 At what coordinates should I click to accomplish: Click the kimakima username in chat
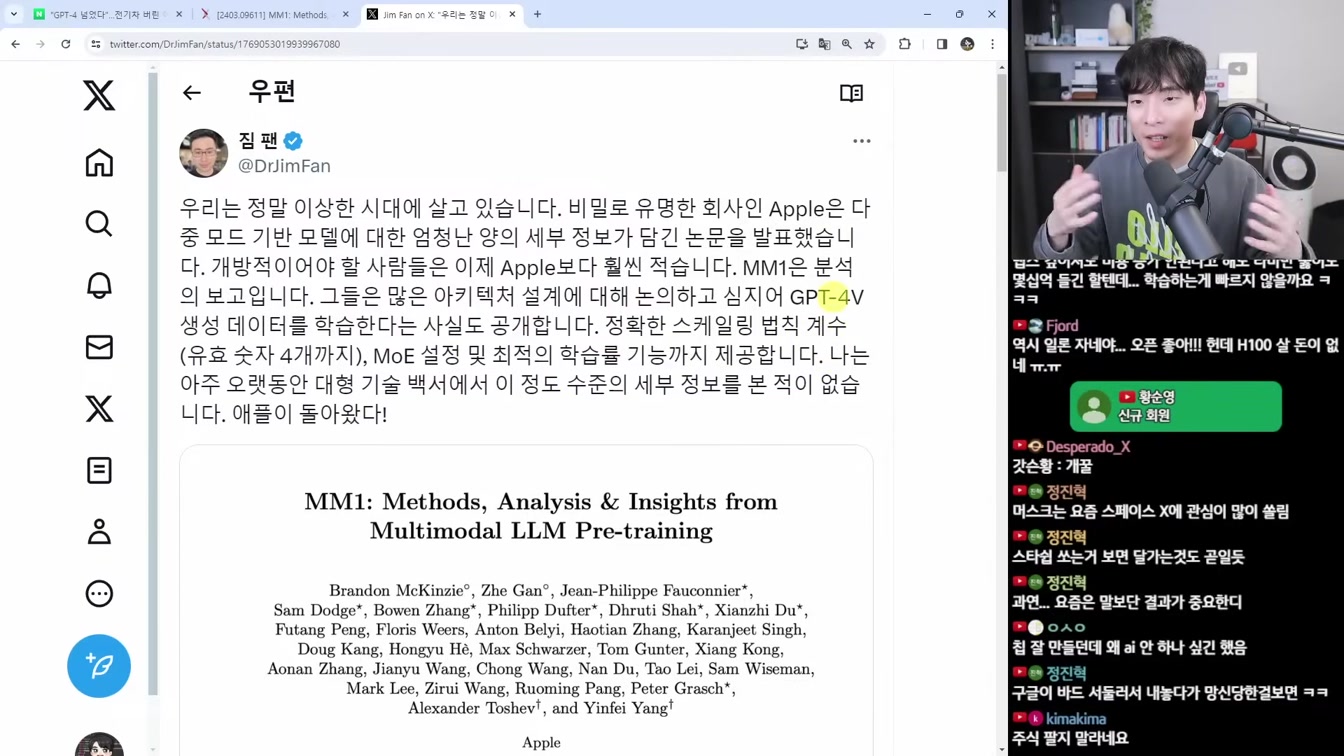(1076, 719)
